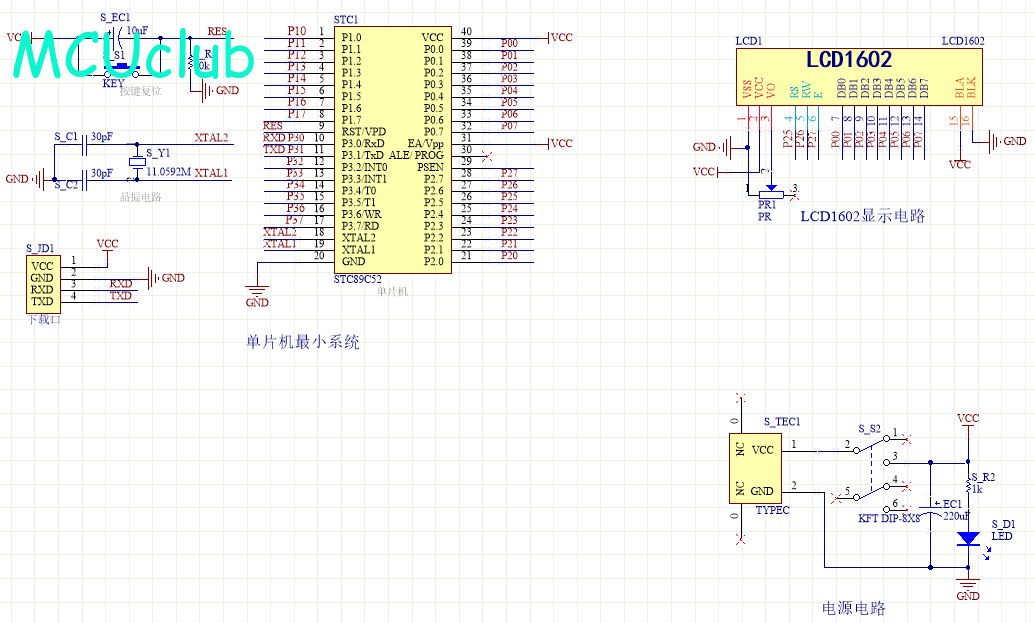Select the "下载口" label under S_JD1
1035x623 pixels.
coord(44,319)
